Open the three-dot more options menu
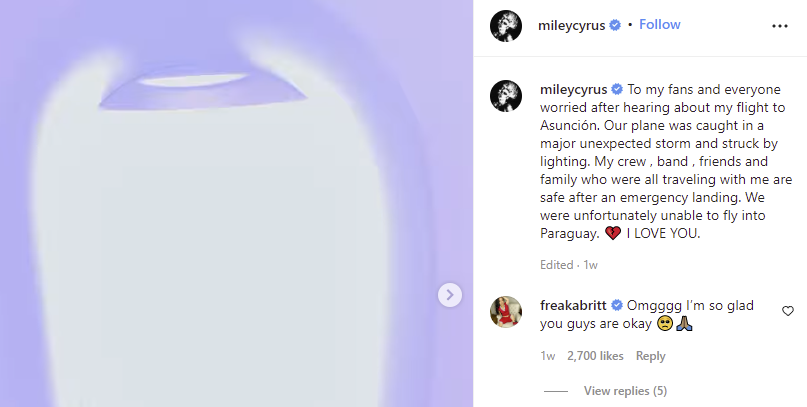The height and width of the screenshot is (407, 807). pos(780,26)
